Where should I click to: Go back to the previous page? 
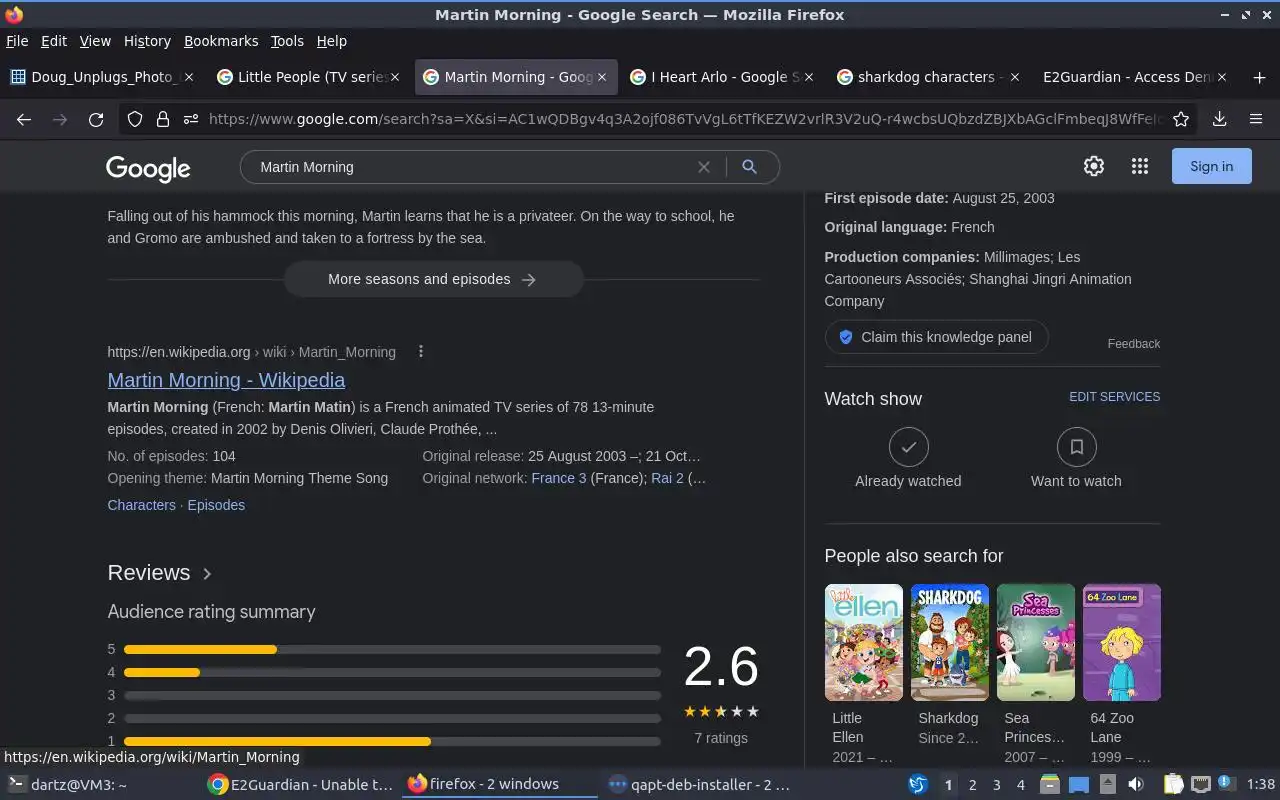pyautogui.click(x=24, y=119)
